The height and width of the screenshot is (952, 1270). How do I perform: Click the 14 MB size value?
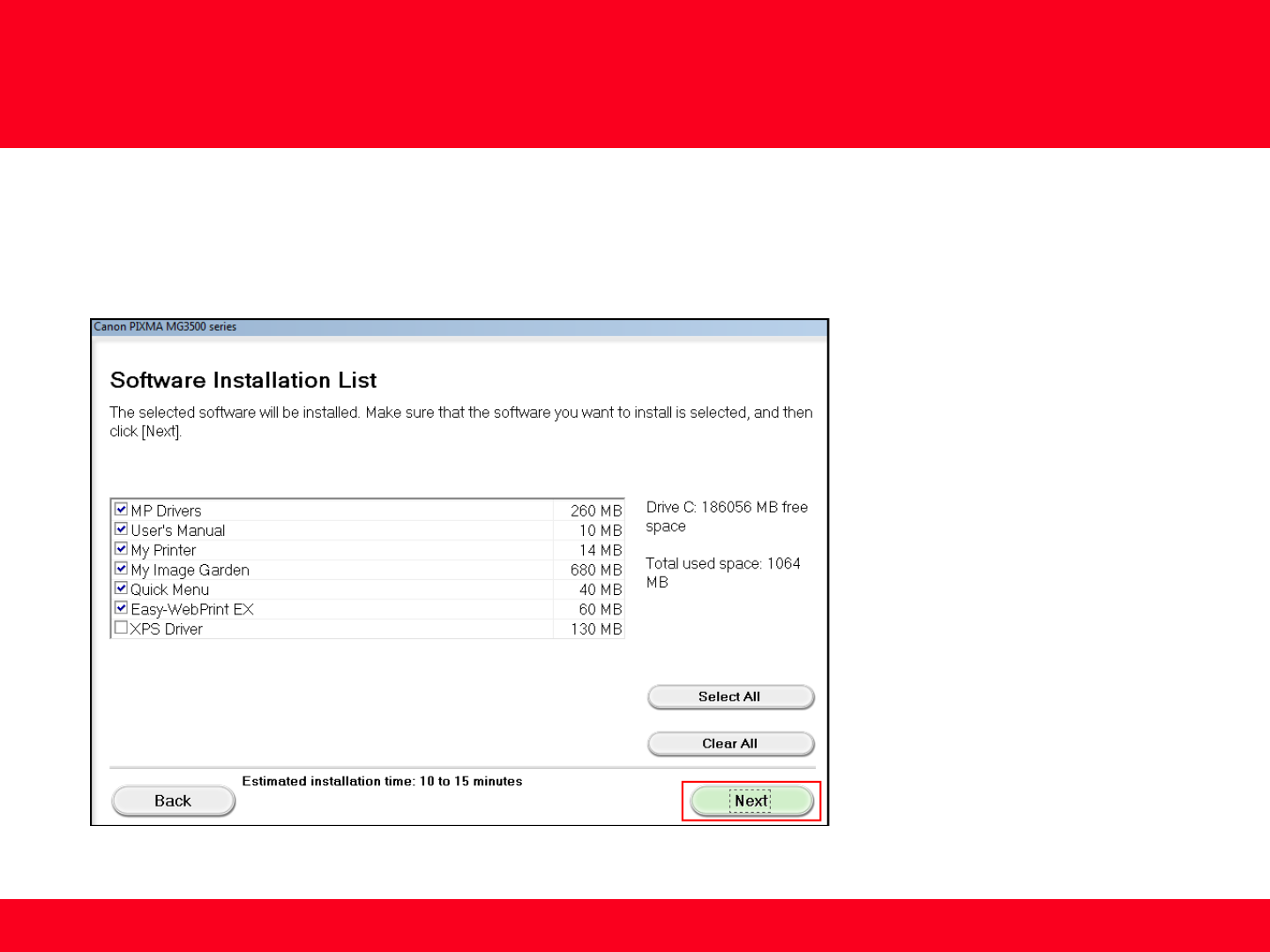(601, 550)
